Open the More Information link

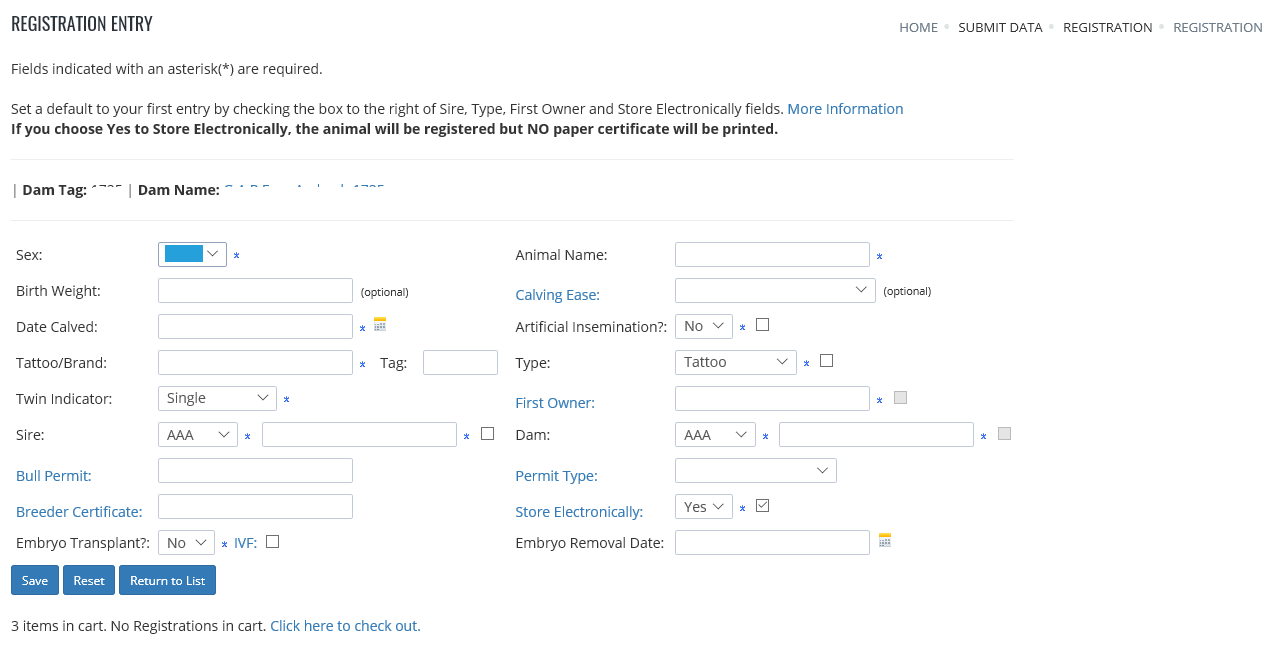845,109
